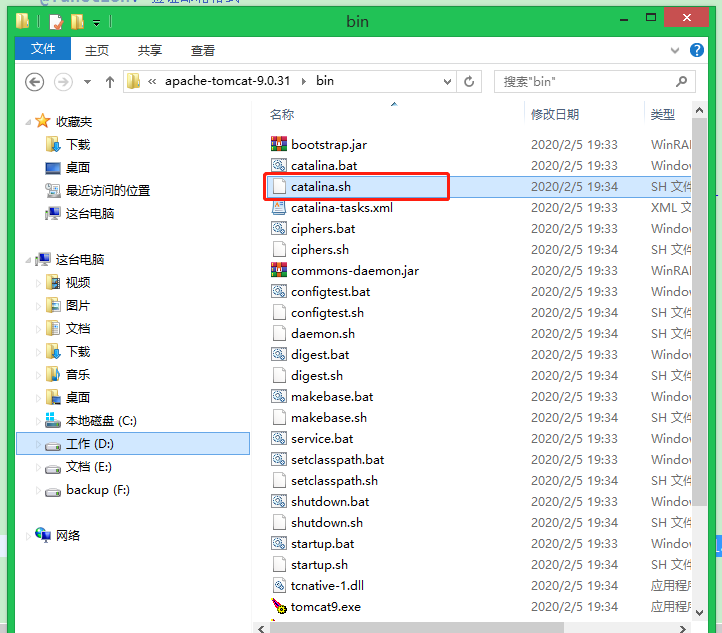Collapse the 收藏夹 tree node
The height and width of the screenshot is (633, 722).
pyautogui.click(x=28, y=122)
